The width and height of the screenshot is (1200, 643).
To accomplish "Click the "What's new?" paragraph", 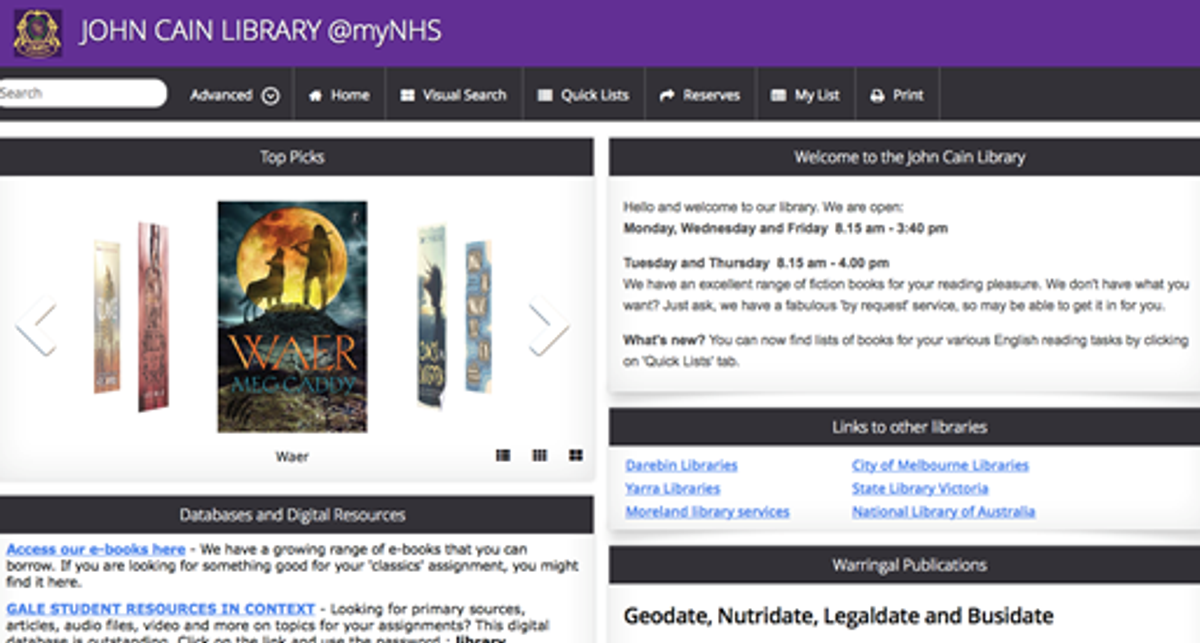I will [x=905, y=350].
